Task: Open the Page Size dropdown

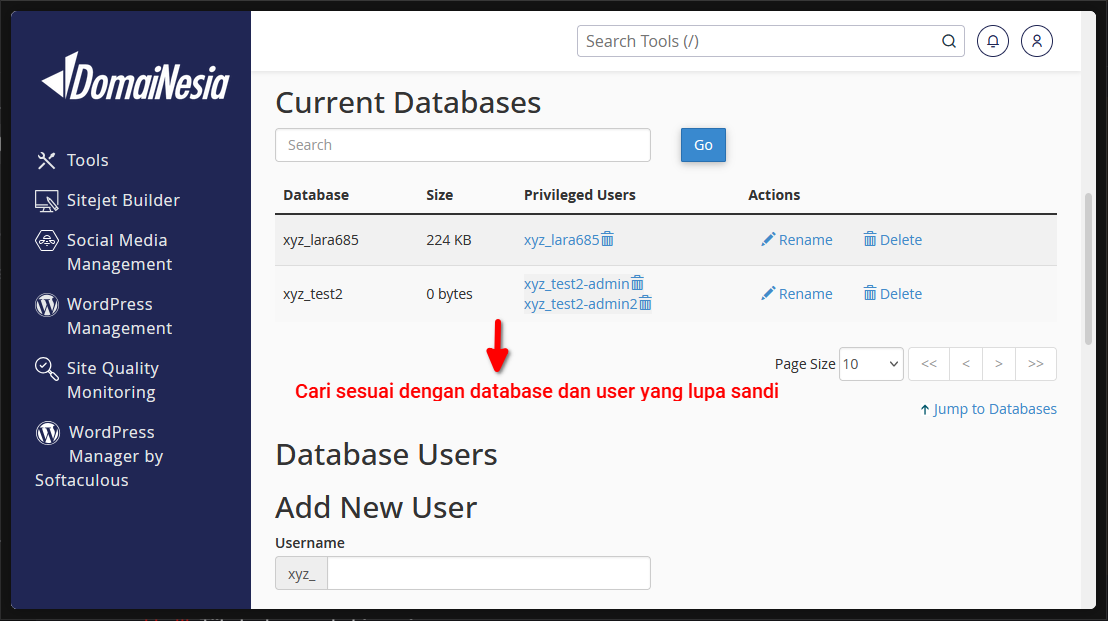Action: pyautogui.click(x=870, y=364)
